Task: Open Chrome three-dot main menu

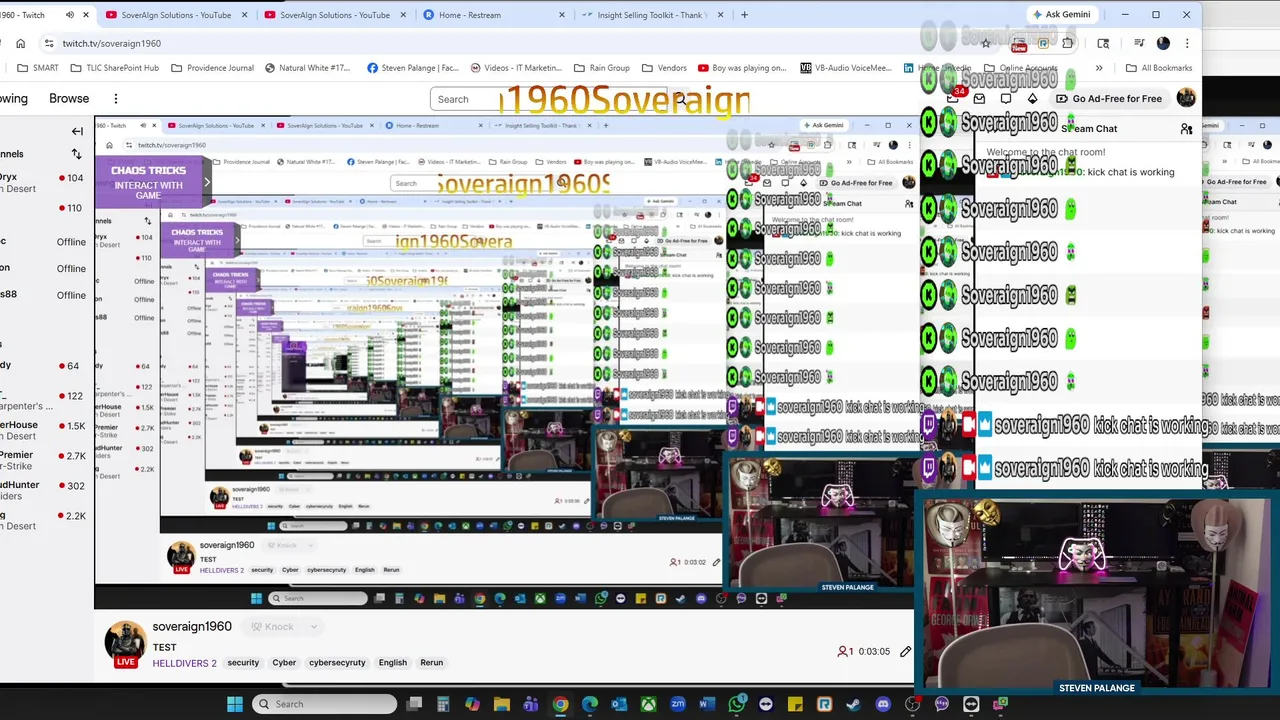Action: coord(1187,43)
